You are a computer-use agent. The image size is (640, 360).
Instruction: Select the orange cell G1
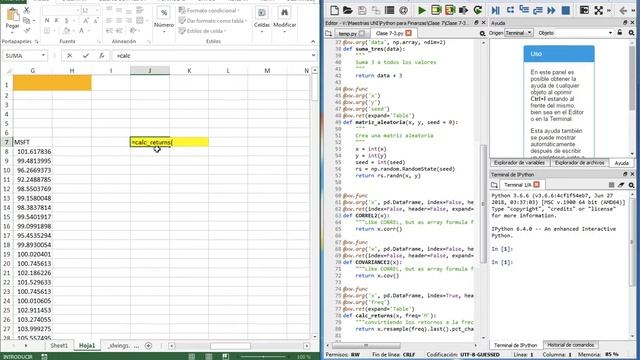tap(33, 83)
